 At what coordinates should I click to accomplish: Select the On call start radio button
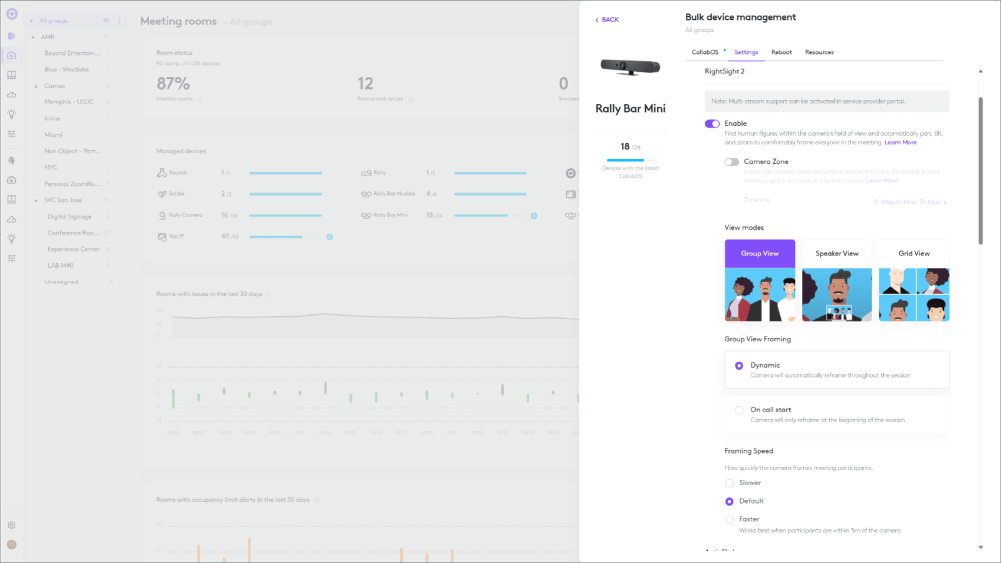tap(739, 410)
